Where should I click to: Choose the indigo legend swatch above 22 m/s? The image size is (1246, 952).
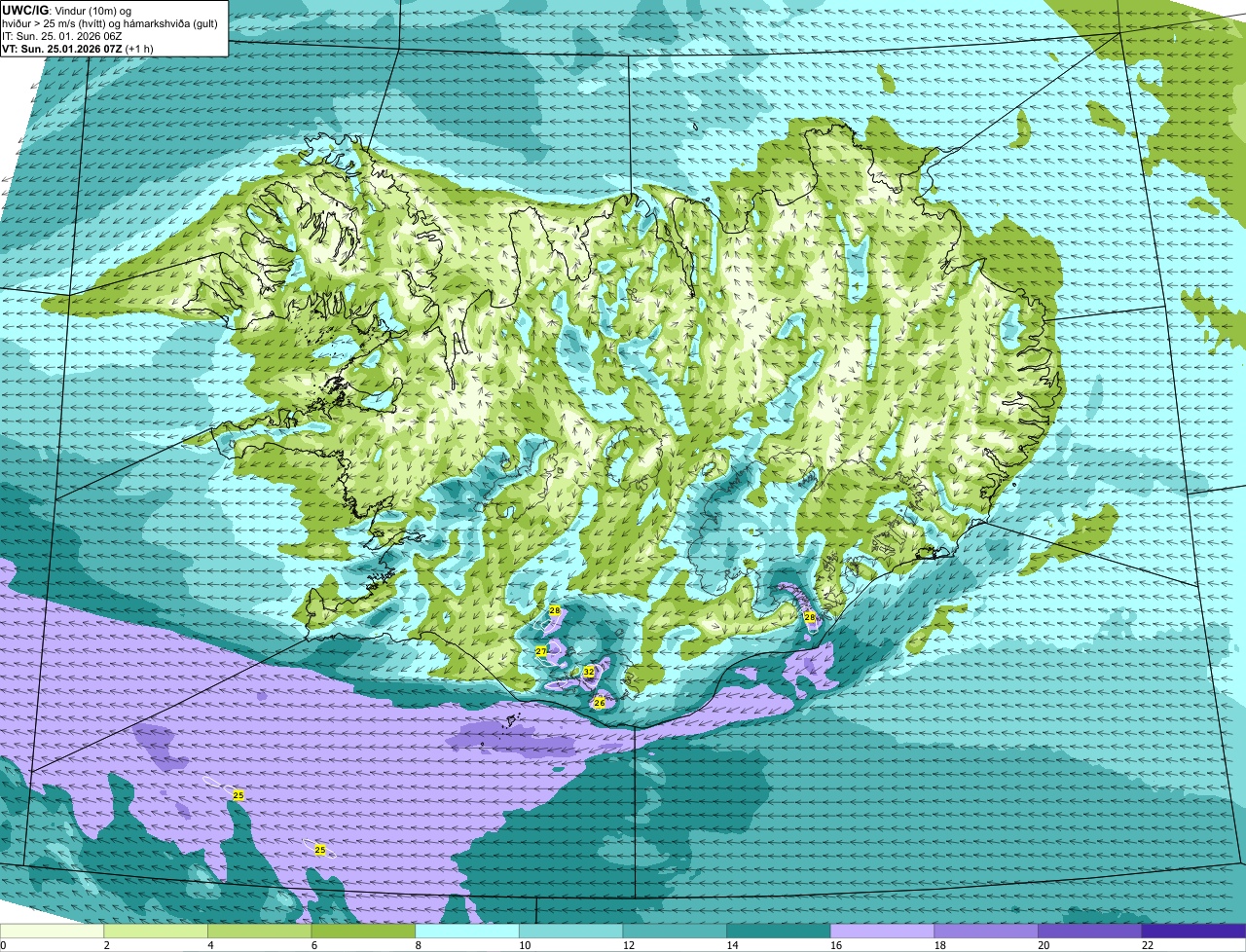pyautogui.click(x=1194, y=932)
